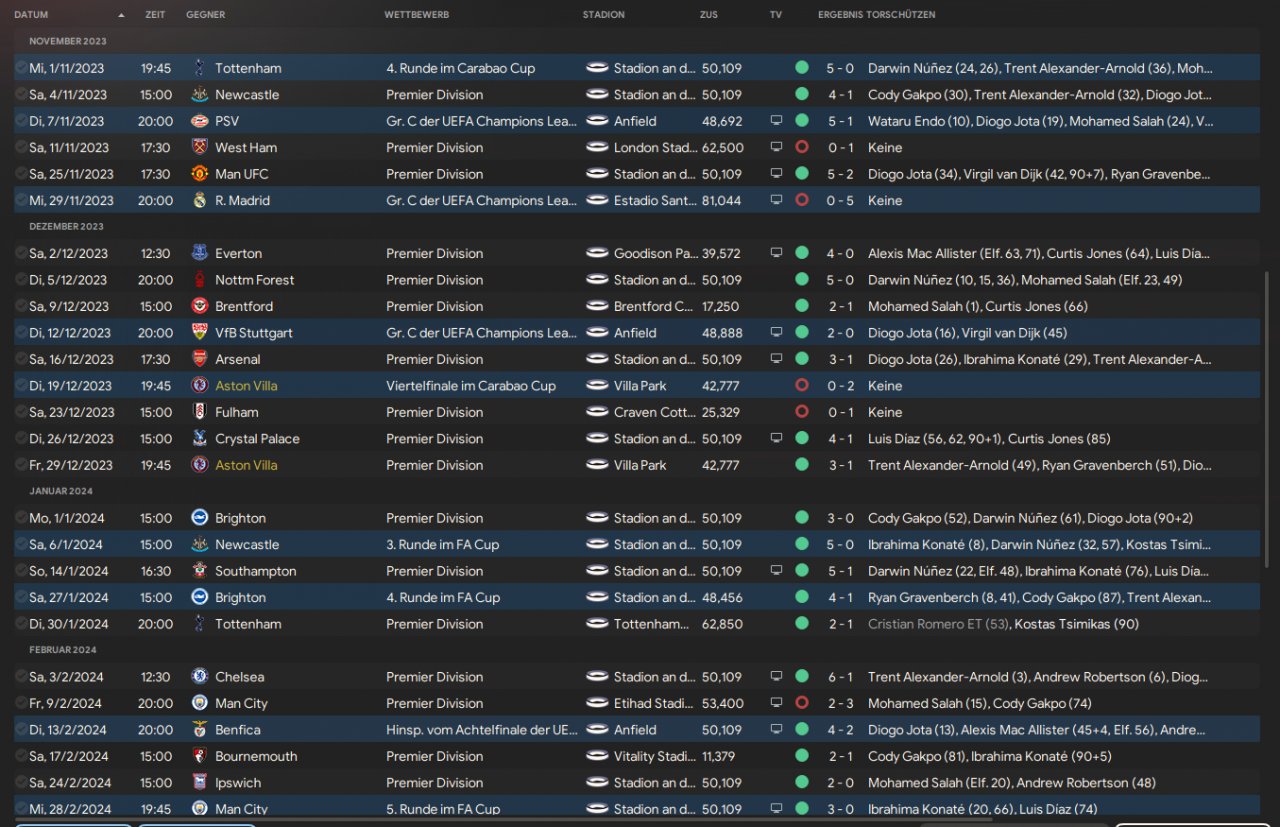
Task: Click the green win indicator in the Everton row
Action: tap(801, 253)
